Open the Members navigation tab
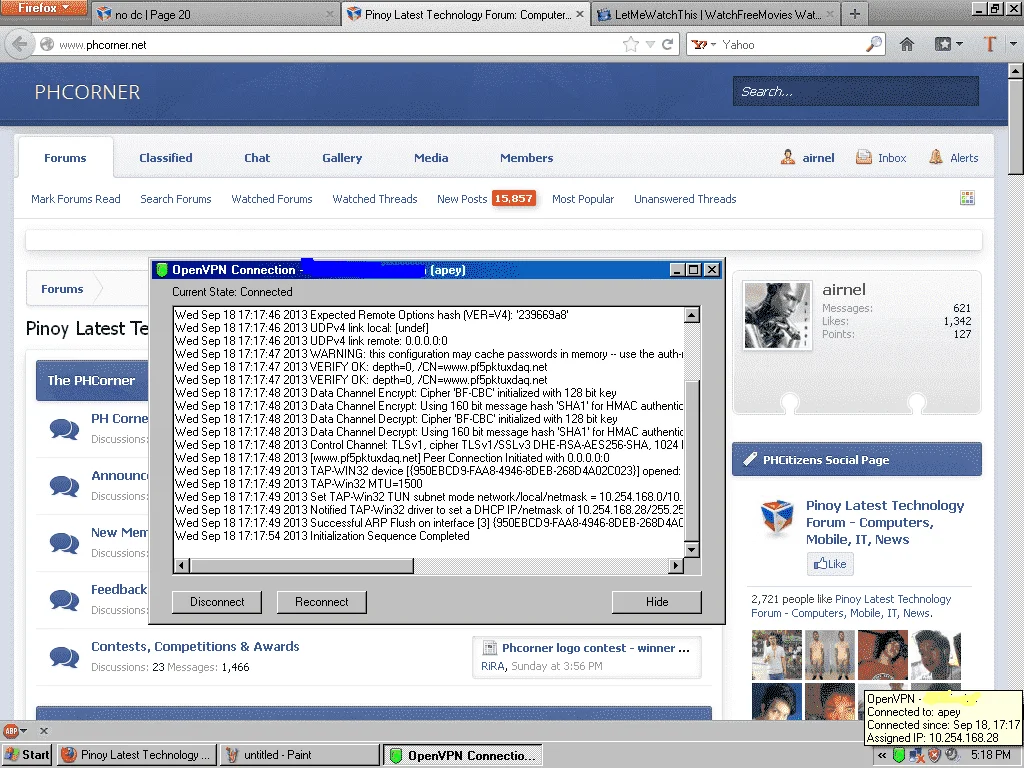Viewport: 1024px width, 768px height. (x=526, y=158)
